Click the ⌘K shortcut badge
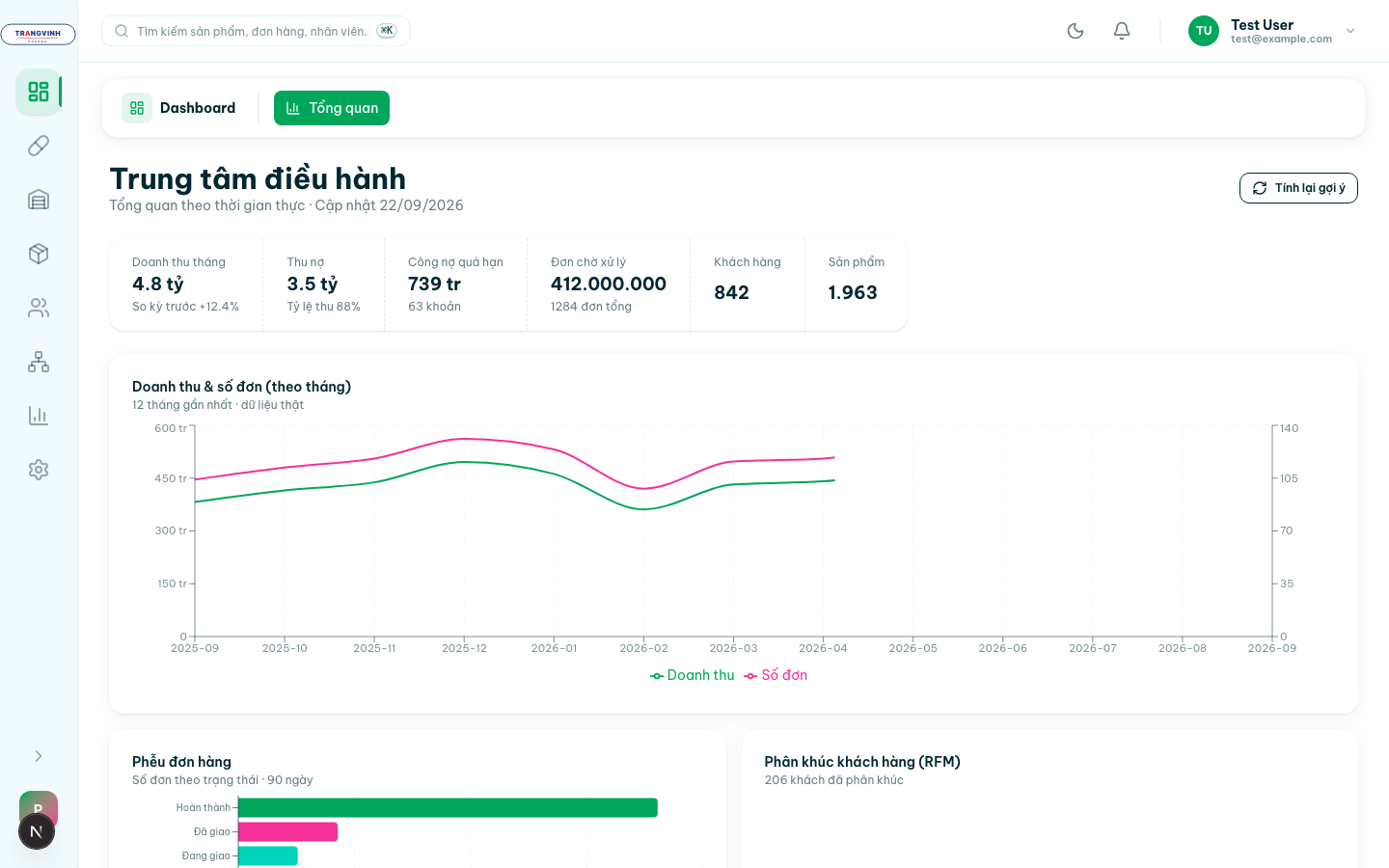This screenshot has height=868, width=1389. click(x=387, y=31)
